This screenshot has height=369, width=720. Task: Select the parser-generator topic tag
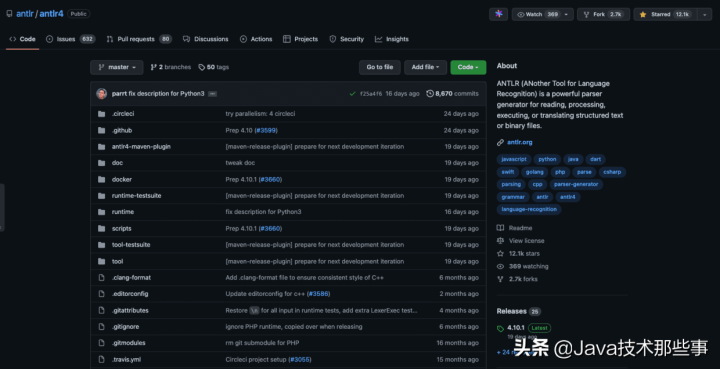tap(576, 184)
